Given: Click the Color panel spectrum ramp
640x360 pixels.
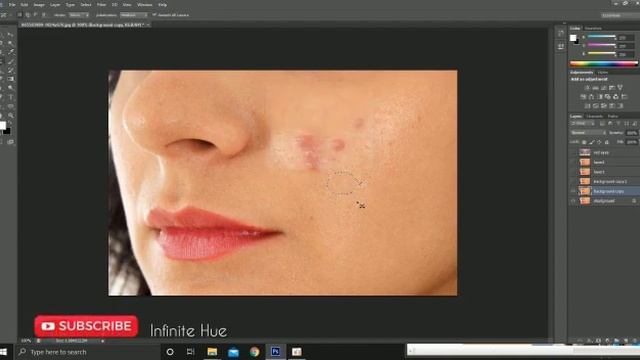Looking at the screenshot, I should point(603,64).
